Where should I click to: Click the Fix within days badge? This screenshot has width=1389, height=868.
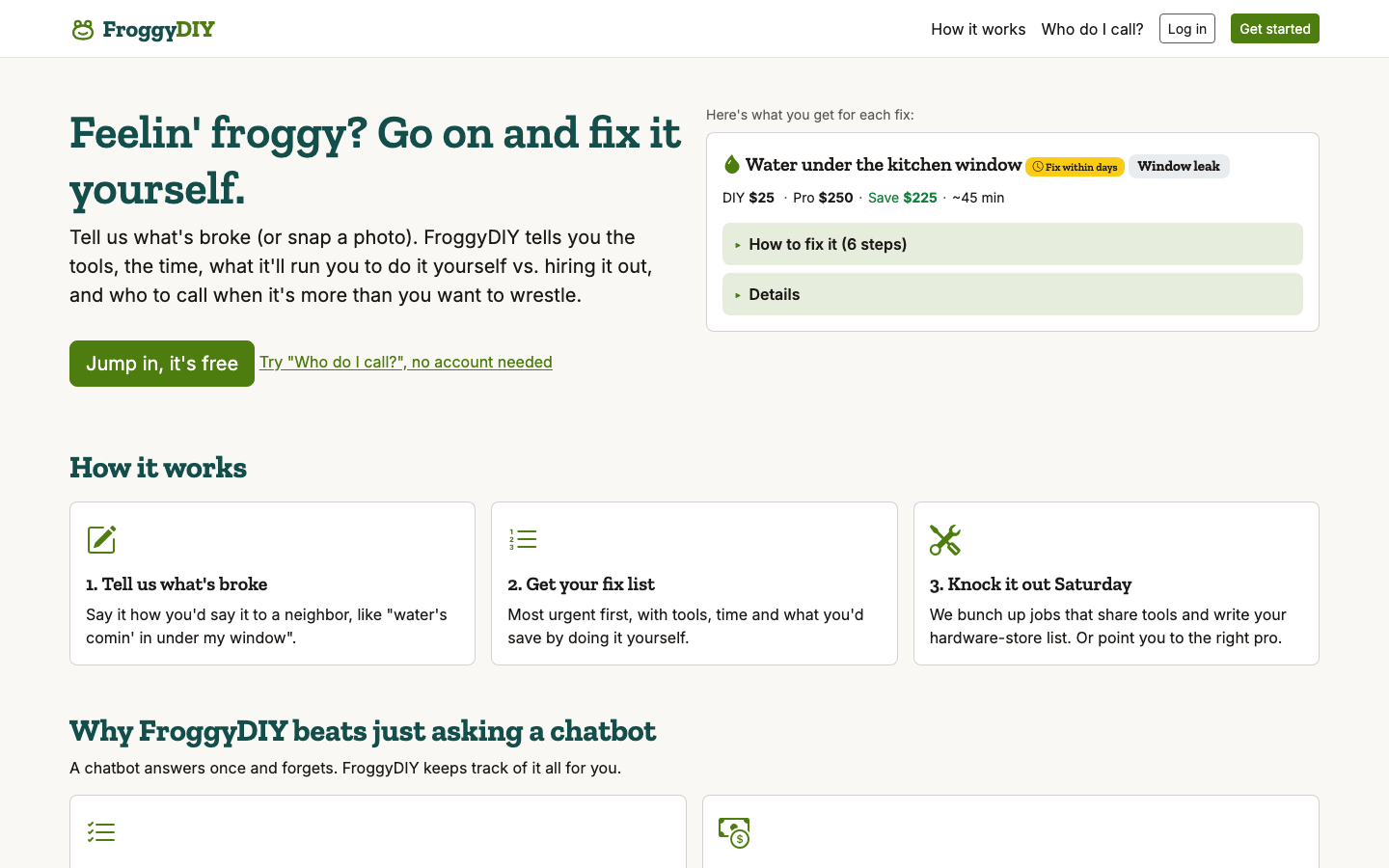point(1075,167)
